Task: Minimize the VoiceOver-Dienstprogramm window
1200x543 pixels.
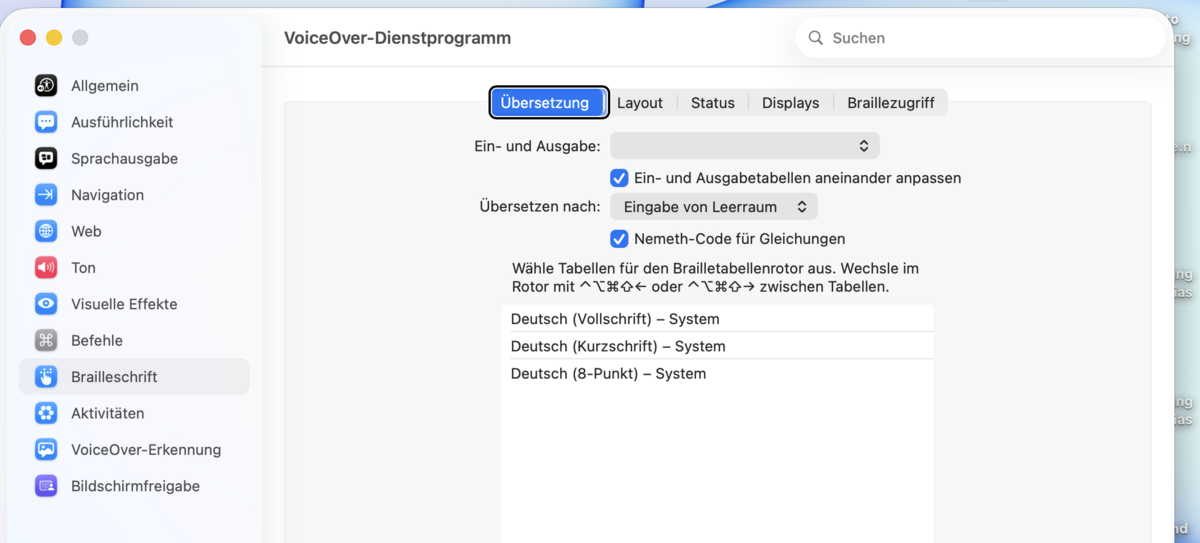Action: click(x=54, y=37)
